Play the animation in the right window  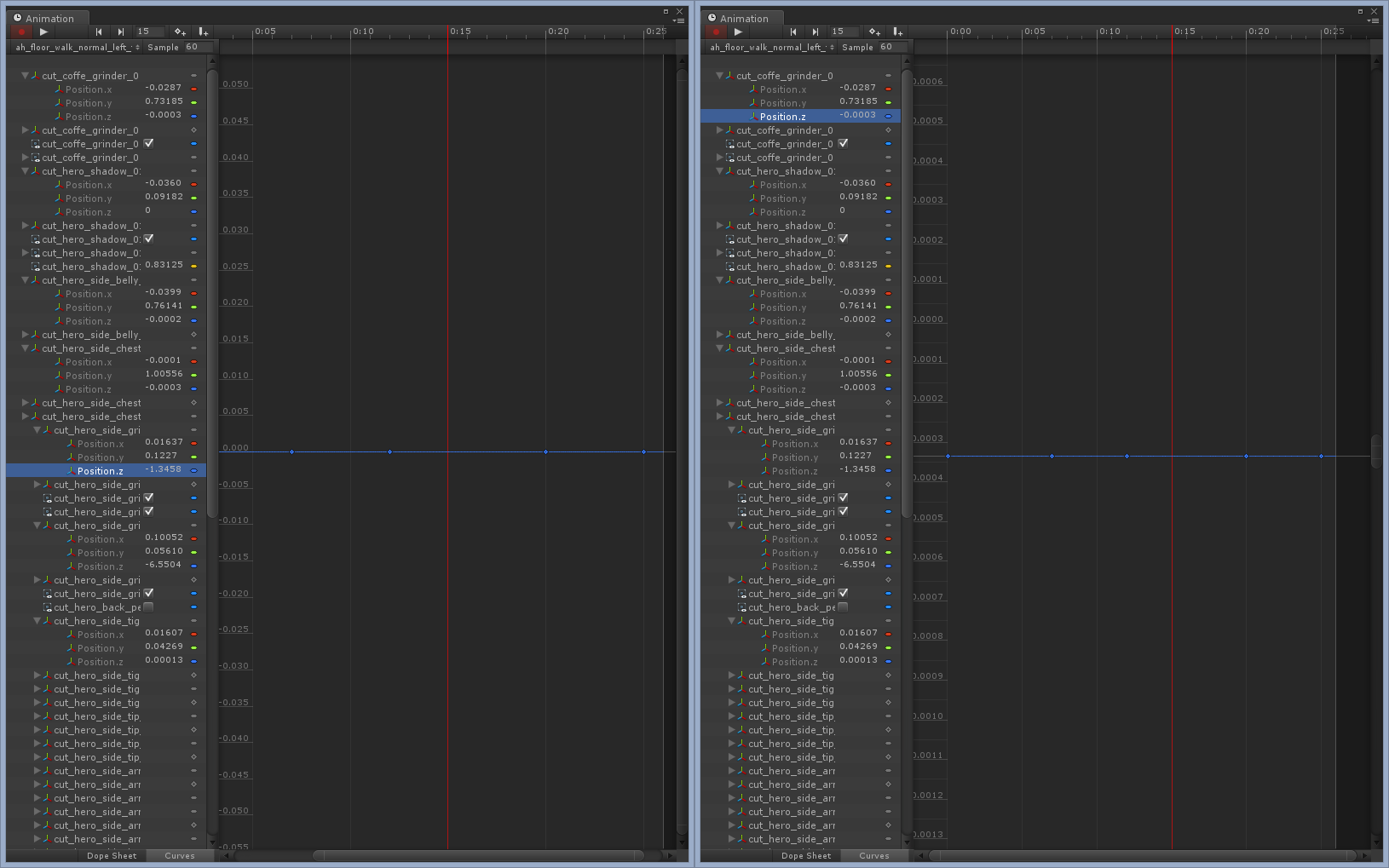(x=738, y=32)
